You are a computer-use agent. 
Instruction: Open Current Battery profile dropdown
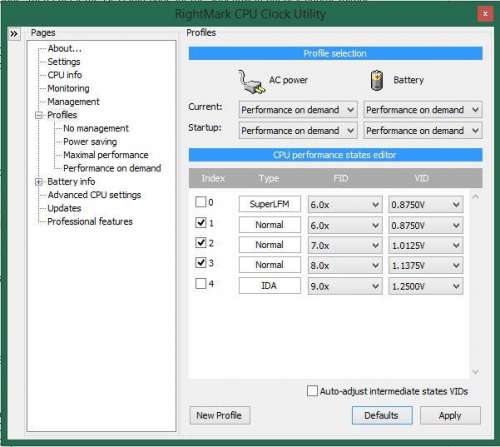click(x=423, y=110)
